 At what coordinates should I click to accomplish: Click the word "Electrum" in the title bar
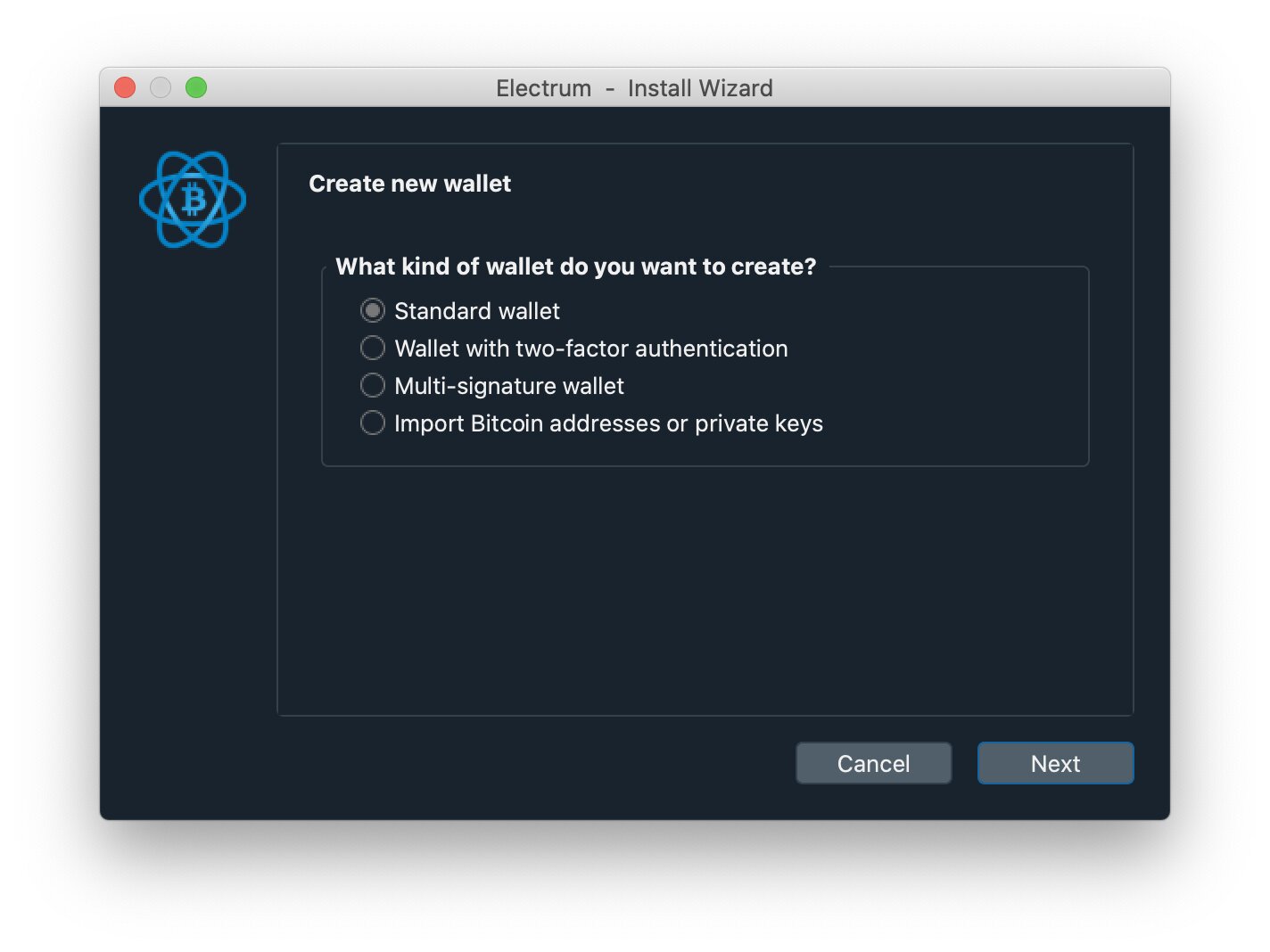[543, 88]
